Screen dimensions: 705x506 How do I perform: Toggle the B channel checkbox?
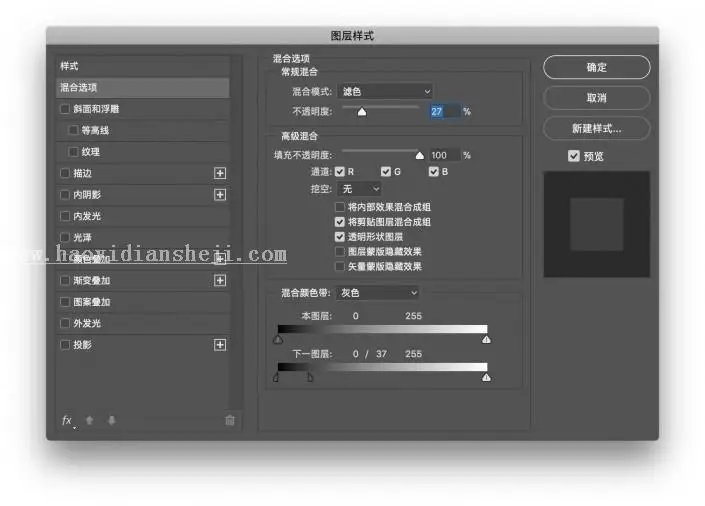pos(433,172)
